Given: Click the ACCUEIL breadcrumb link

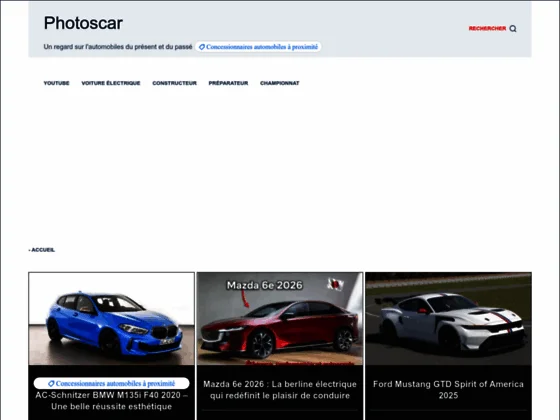Looking at the screenshot, I should tap(43, 250).
